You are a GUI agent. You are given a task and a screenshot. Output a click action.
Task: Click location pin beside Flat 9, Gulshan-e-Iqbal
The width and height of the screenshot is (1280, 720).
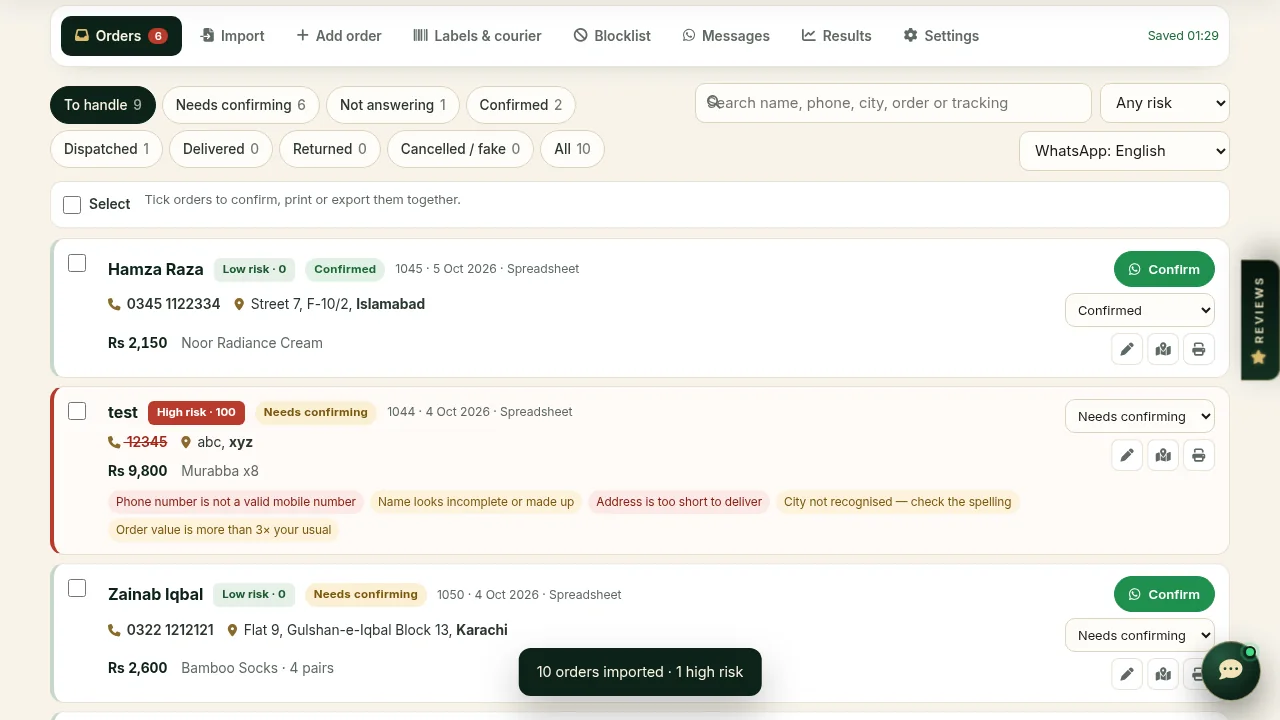pyautogui.click(x=232, y=630)
